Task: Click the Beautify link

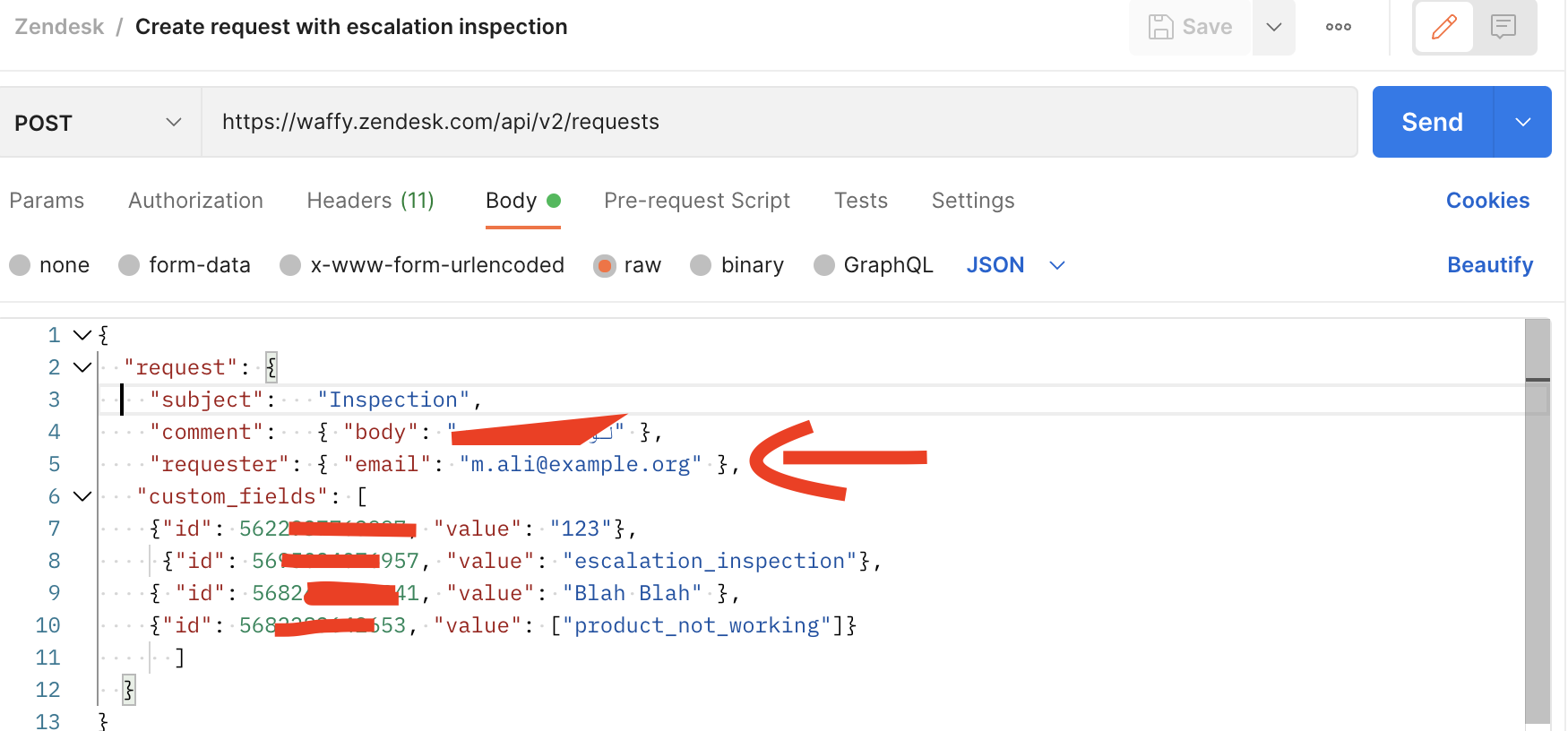Action: [1489, 265]
